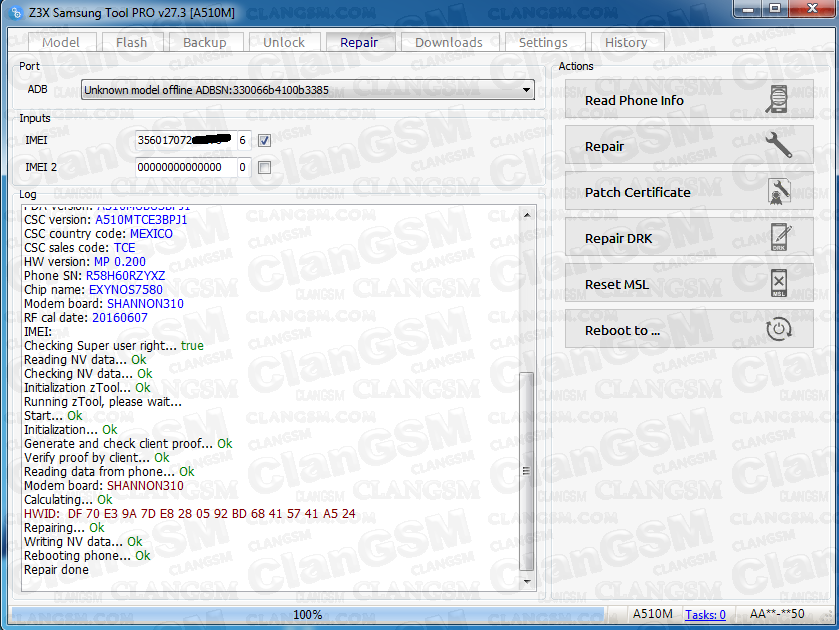This screenshot has width=839, height=630.
Task: Close the Z3X Samsung Tool window
Action: [812, 9]
